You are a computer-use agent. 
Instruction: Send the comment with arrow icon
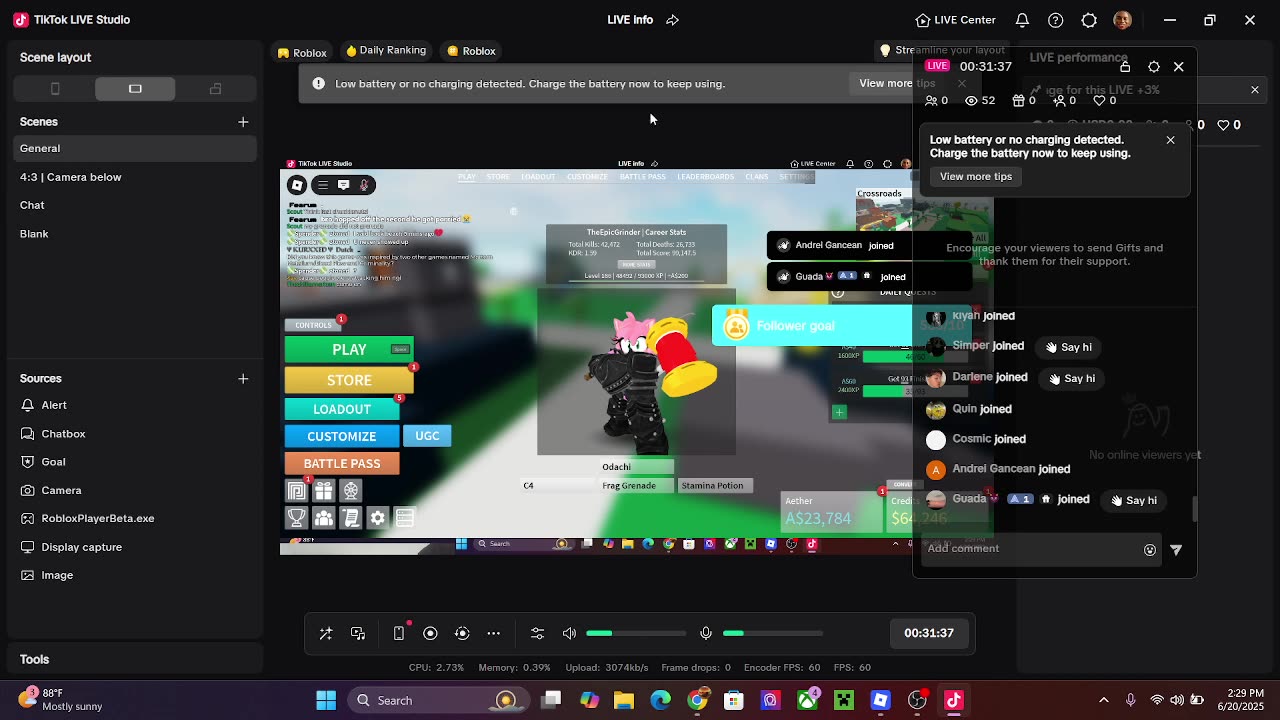pyautogui.click(x=1176, y=550)
